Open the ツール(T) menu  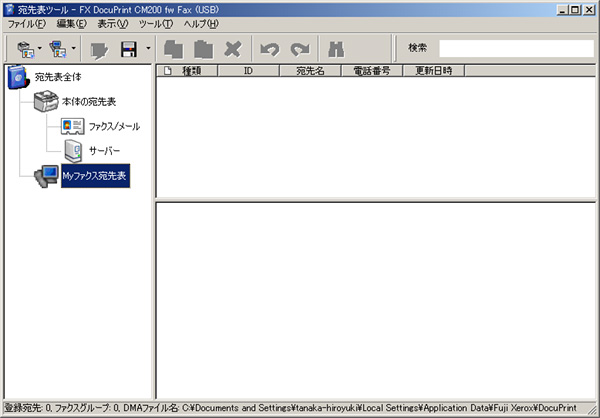tap(155, 23)
